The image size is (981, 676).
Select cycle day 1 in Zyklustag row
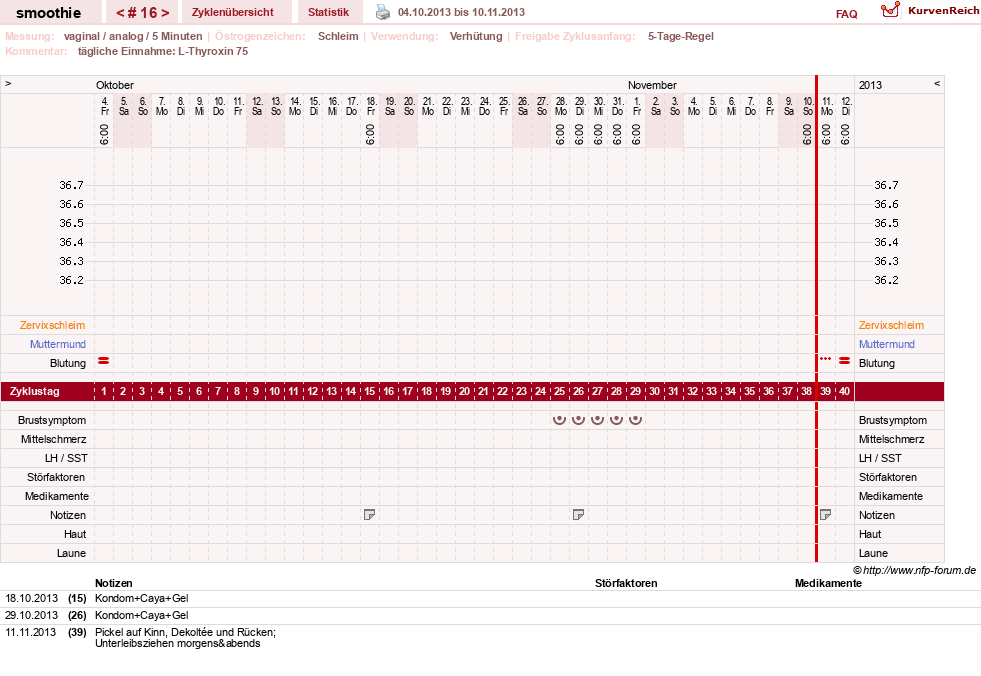pos(104,391)
